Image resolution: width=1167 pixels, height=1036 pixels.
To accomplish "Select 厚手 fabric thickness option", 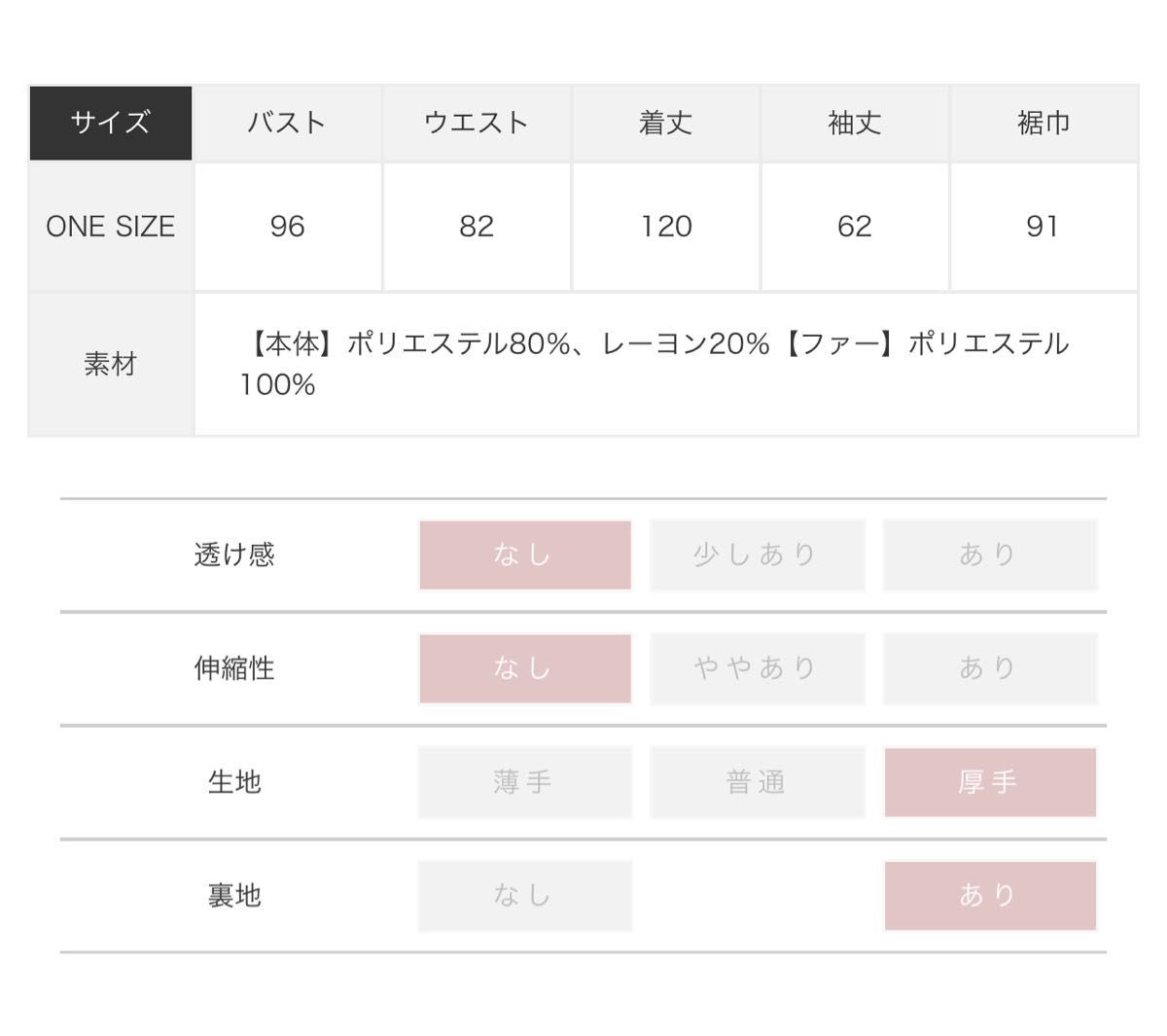I will [x=989, y=782].
